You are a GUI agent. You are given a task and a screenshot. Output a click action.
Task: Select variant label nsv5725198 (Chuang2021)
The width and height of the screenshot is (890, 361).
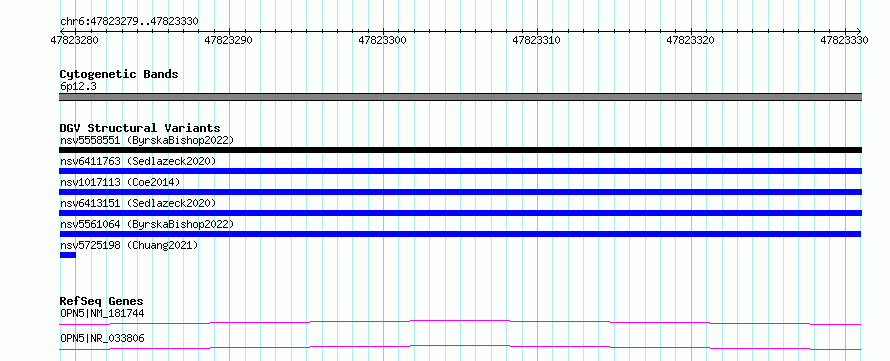tap(129, 245)
